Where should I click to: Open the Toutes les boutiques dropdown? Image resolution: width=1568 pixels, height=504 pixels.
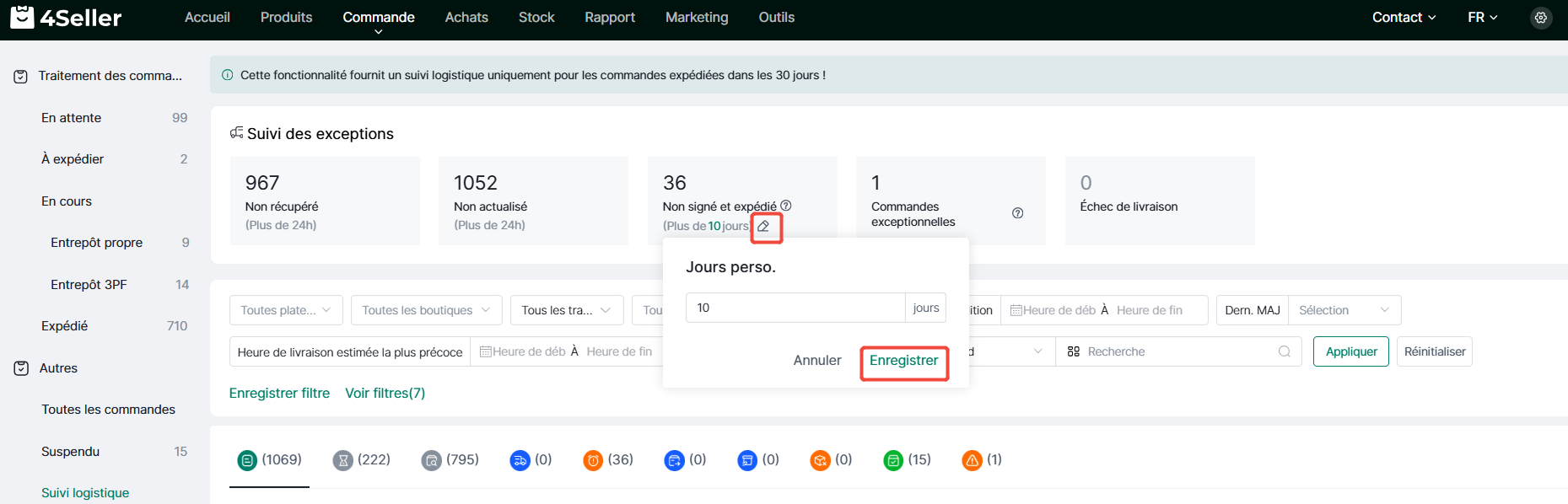coord(426,310)
